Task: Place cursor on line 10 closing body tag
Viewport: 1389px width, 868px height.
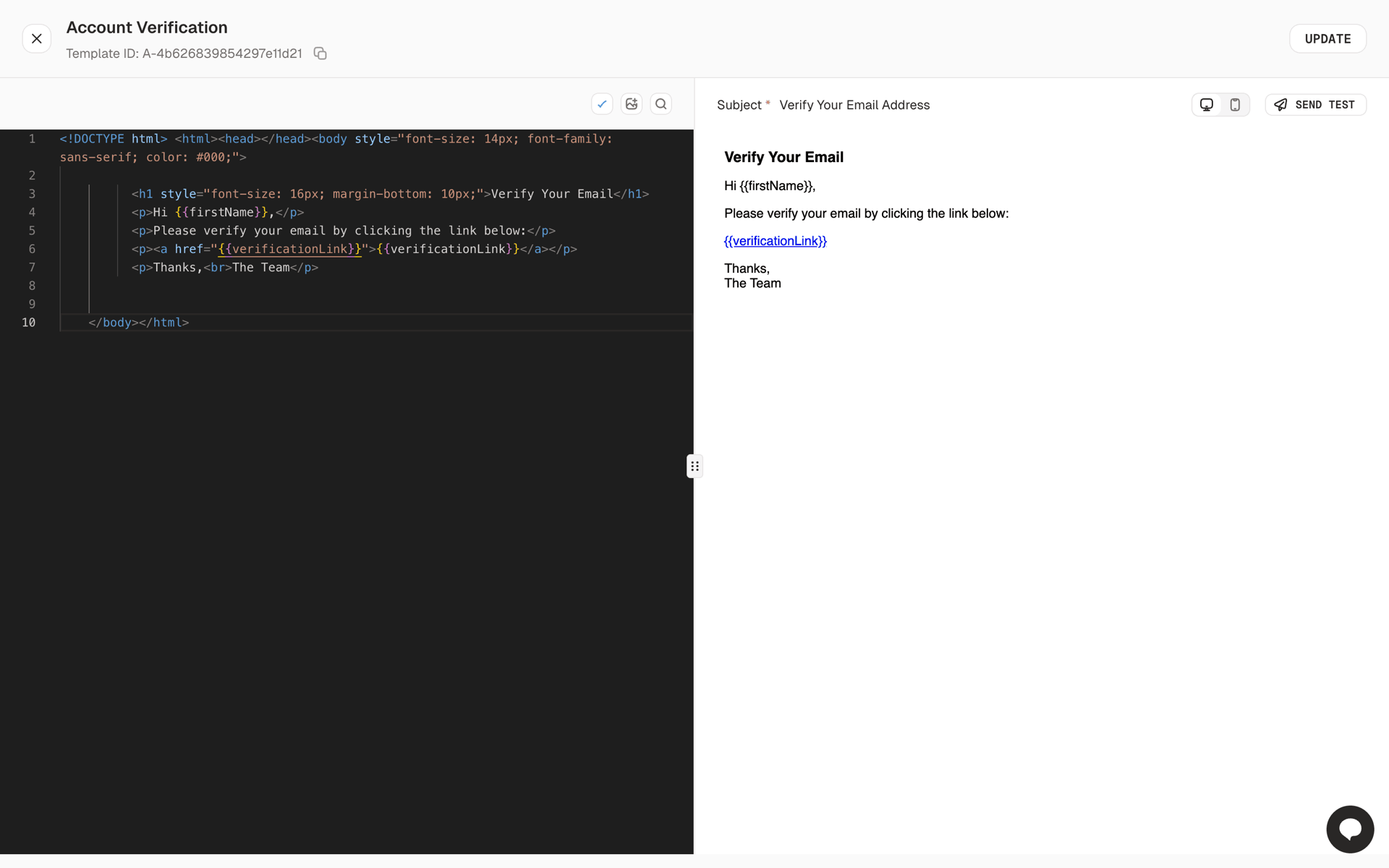Action: pyautogui.click(x=138, y=323)
